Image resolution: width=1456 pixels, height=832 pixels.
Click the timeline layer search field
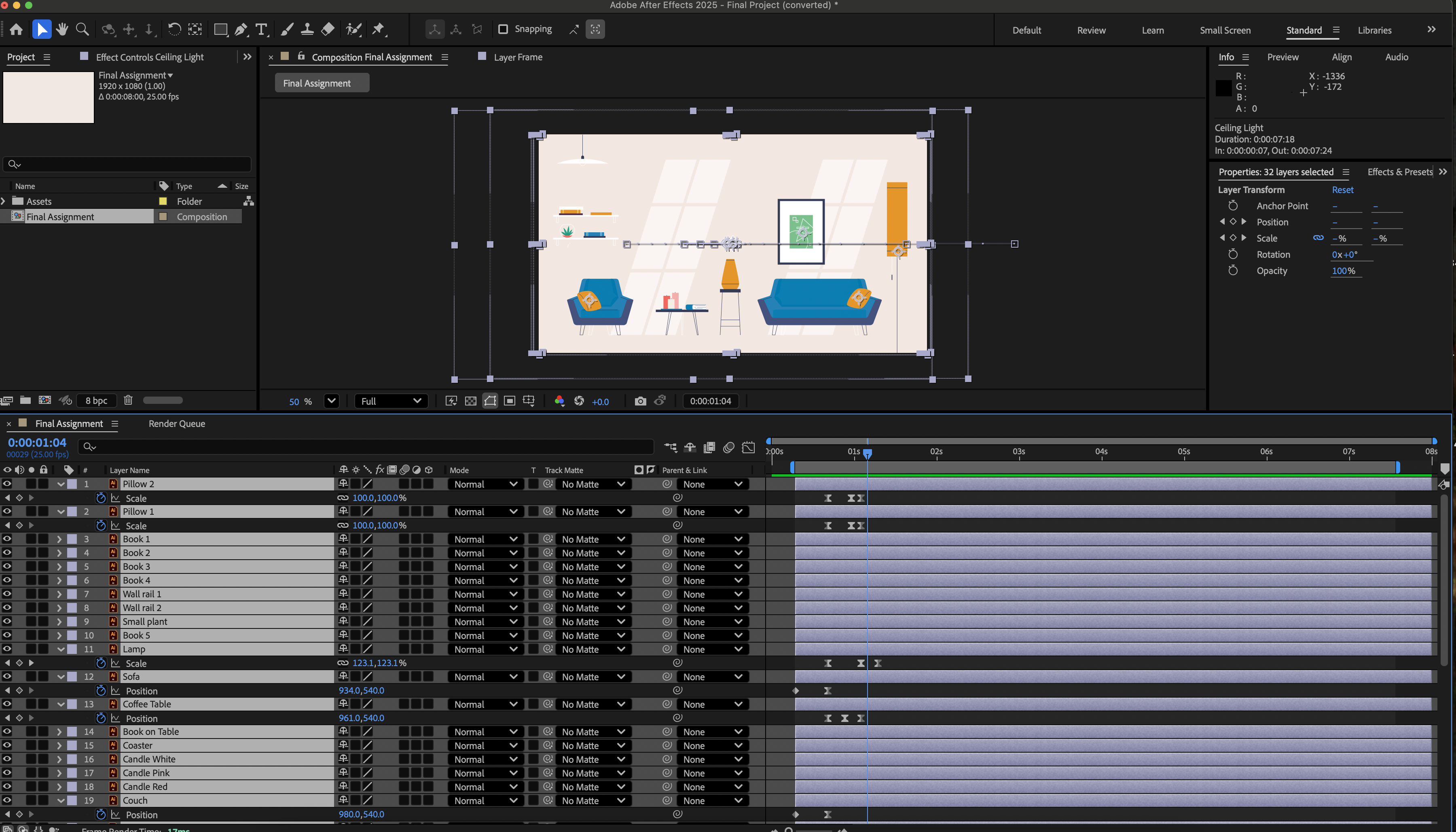point(366,447)
